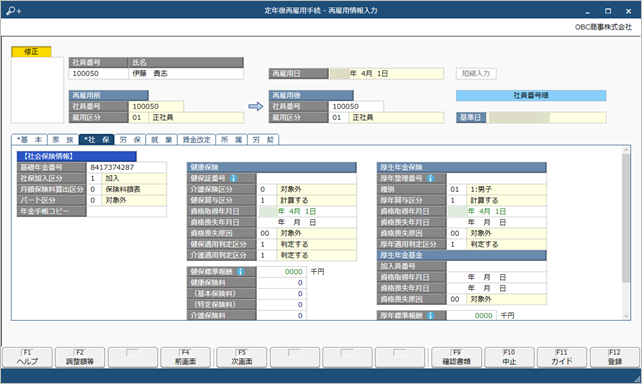
Task: Open info icon beside 健保標準報酬
Action: tap(241, 272)
